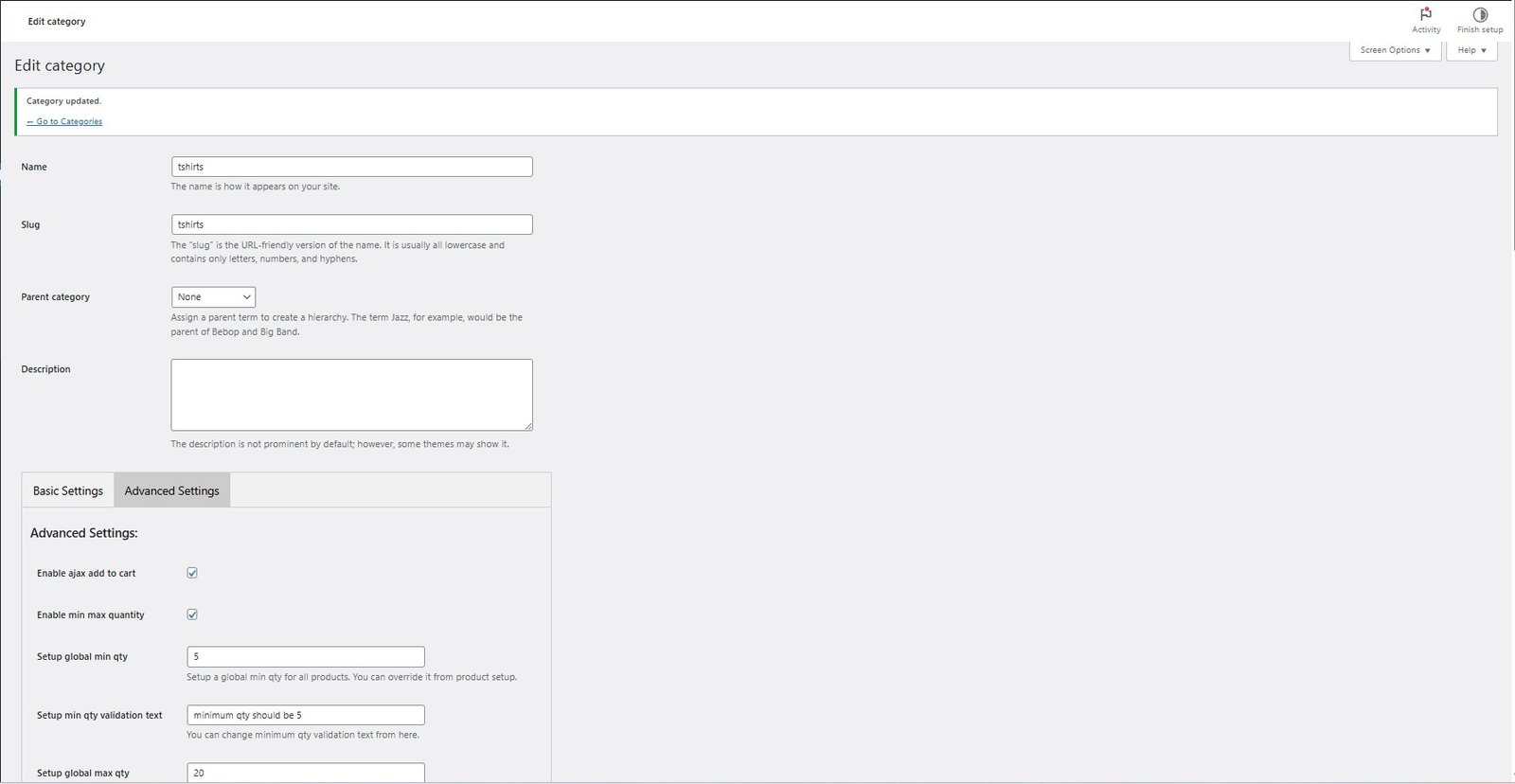Click into the Name text field
Screen dimensions: 1515x784
point(351,167)
